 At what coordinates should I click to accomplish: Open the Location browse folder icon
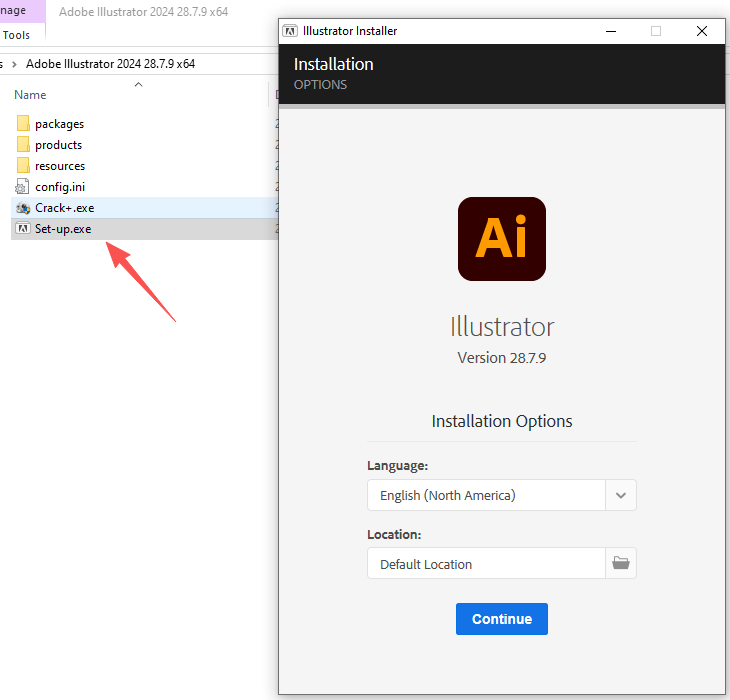(621, 564)
